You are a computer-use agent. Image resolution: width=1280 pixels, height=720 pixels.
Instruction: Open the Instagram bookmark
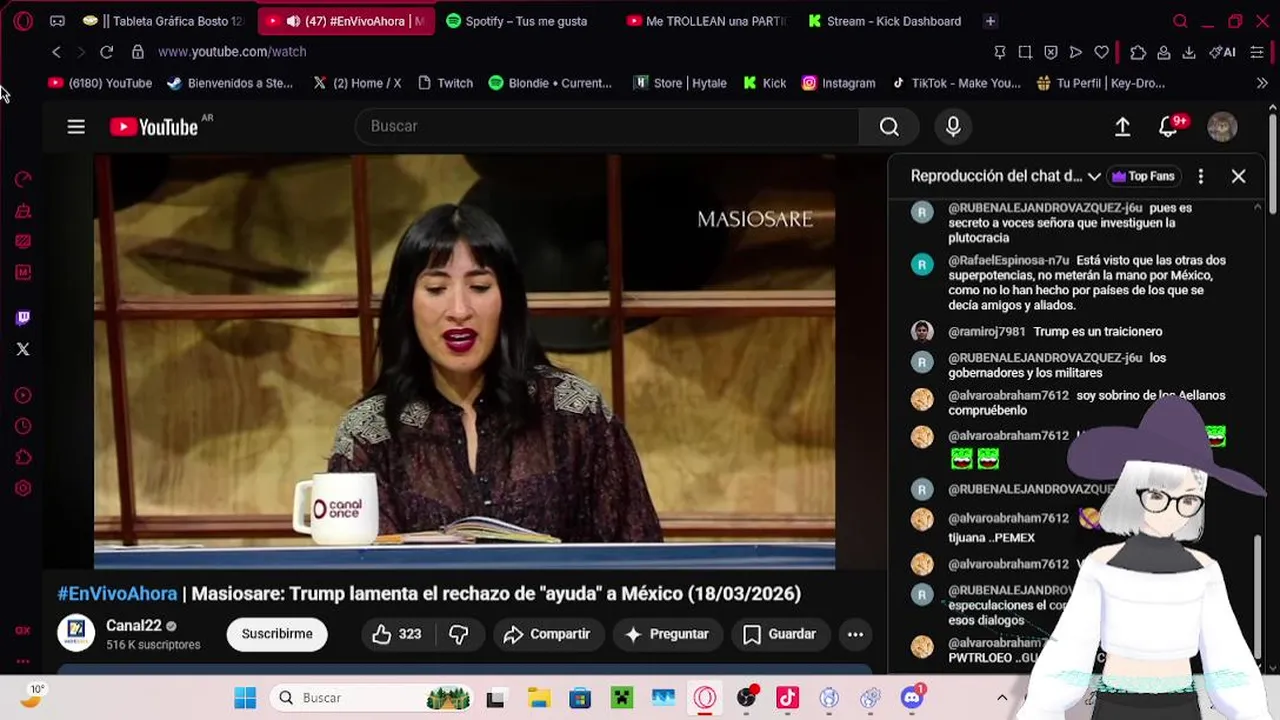838,83
